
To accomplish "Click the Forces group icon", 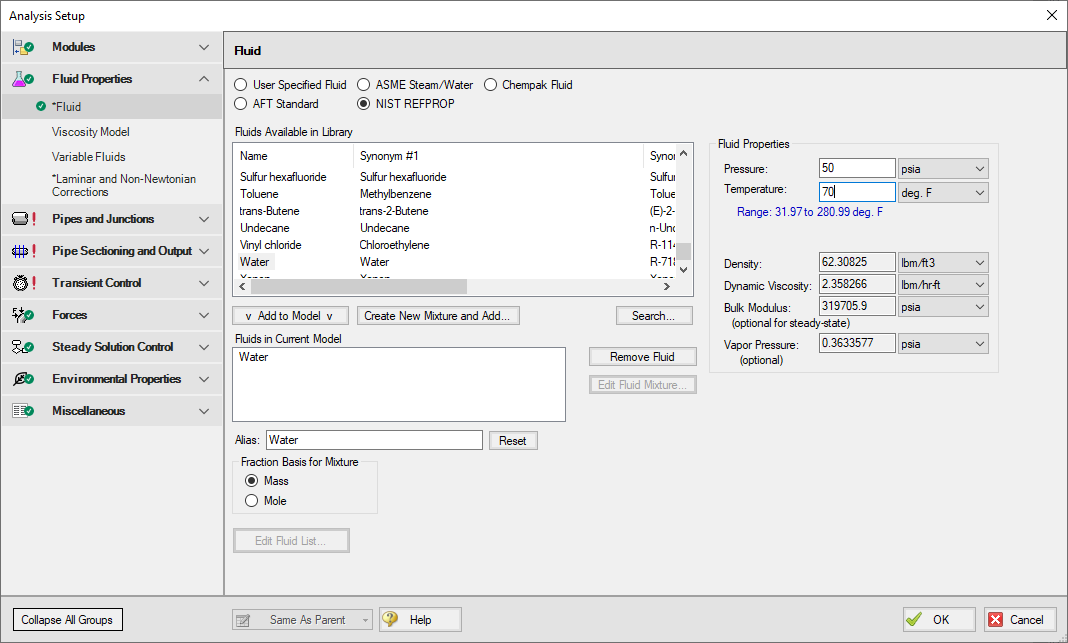I will [x=23, y=315].
